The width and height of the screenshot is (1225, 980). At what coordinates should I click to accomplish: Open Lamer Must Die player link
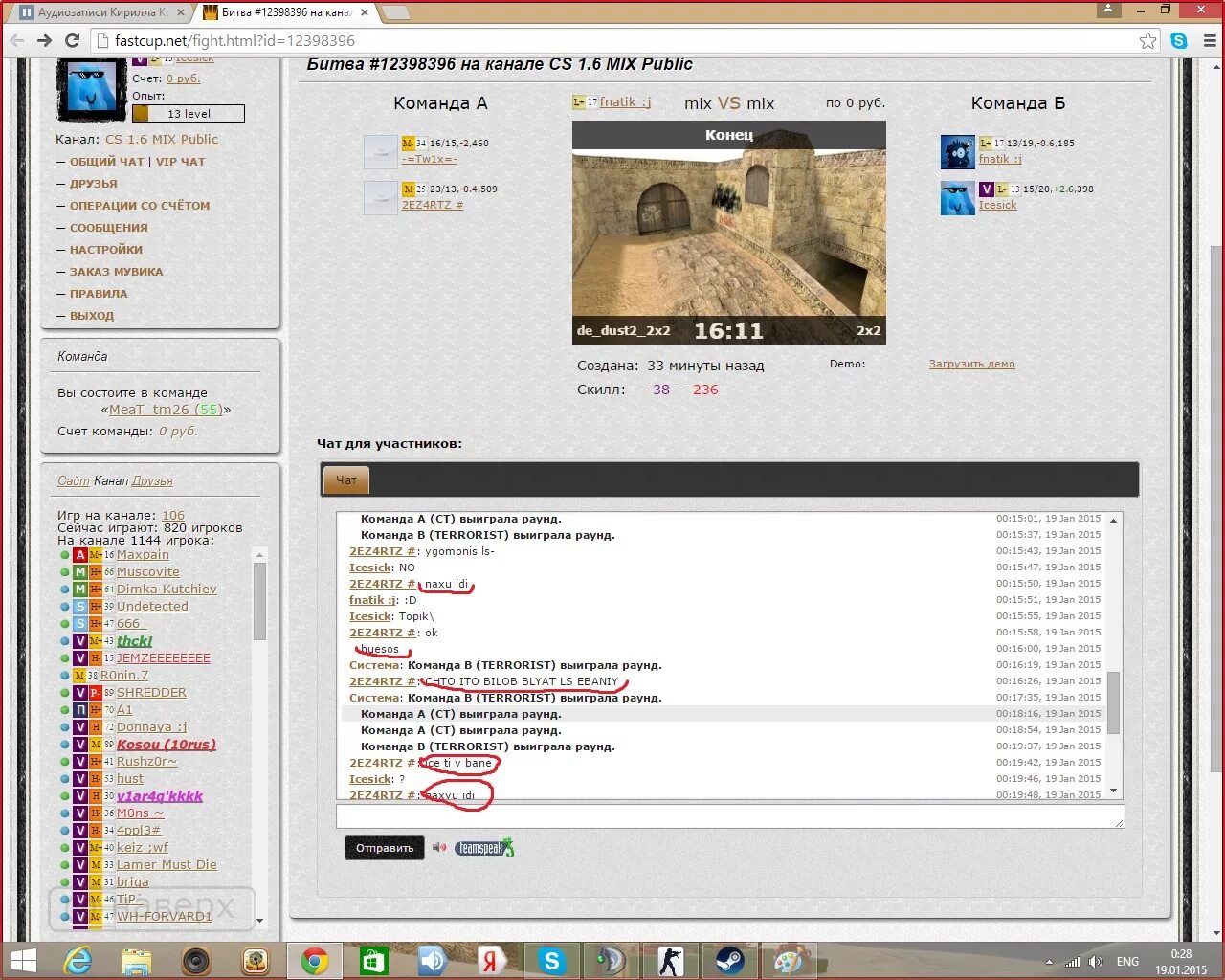coord(167,865)
